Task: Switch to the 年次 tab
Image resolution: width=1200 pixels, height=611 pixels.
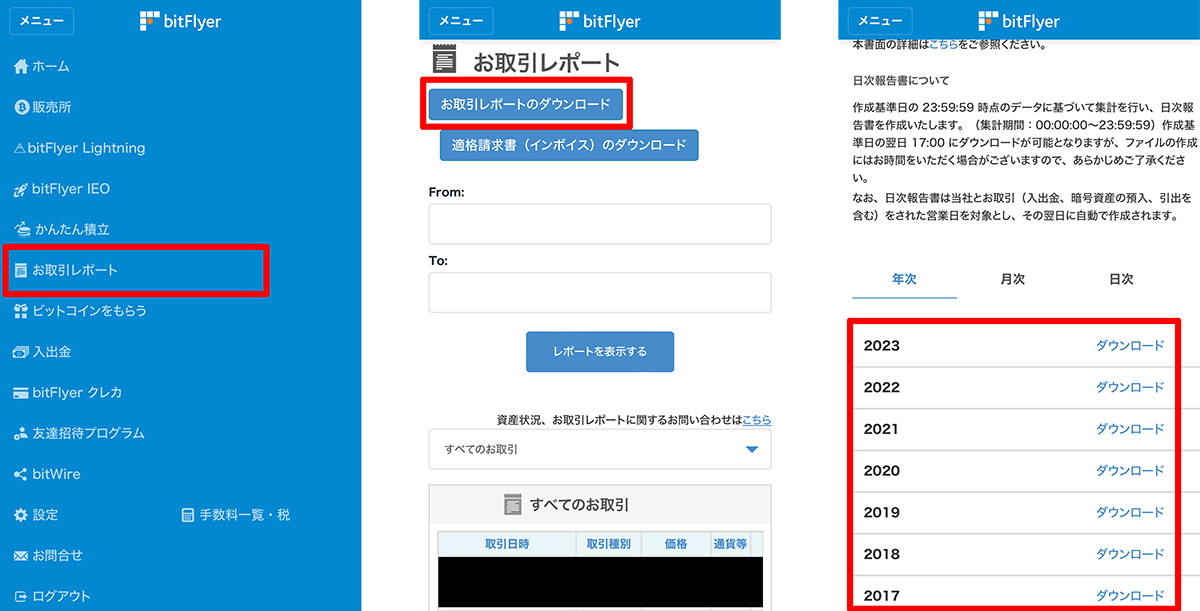Action: click(904, 280)
